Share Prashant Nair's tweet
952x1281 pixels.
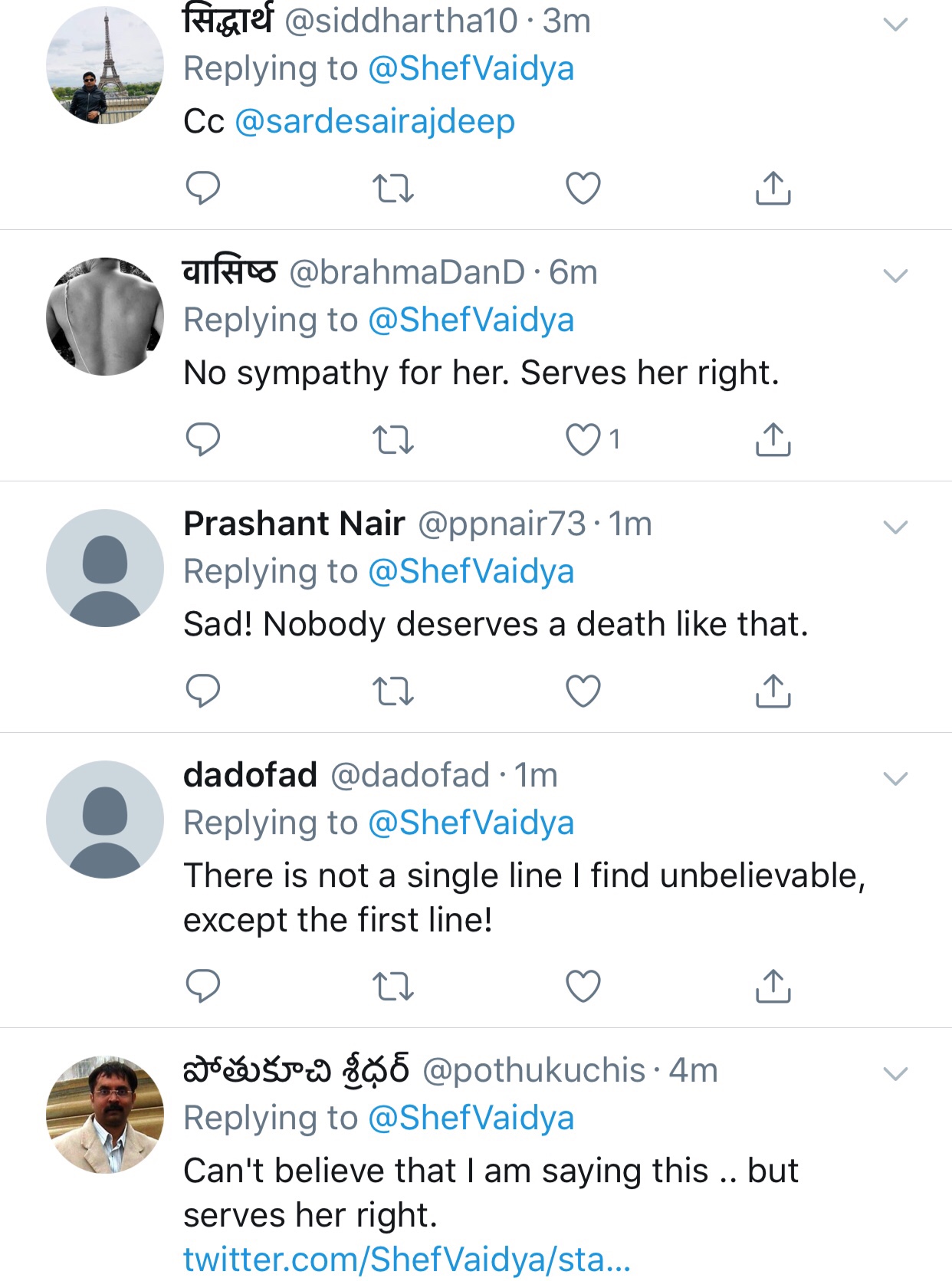point(773,691)
